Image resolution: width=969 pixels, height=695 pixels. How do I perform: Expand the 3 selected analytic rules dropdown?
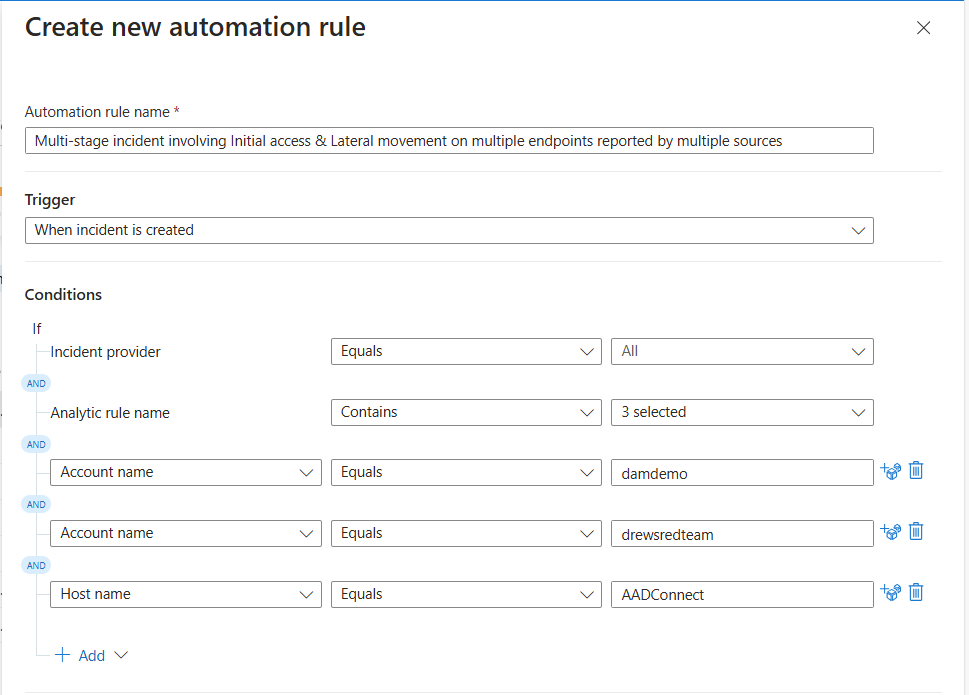click(x=741, y=412)
